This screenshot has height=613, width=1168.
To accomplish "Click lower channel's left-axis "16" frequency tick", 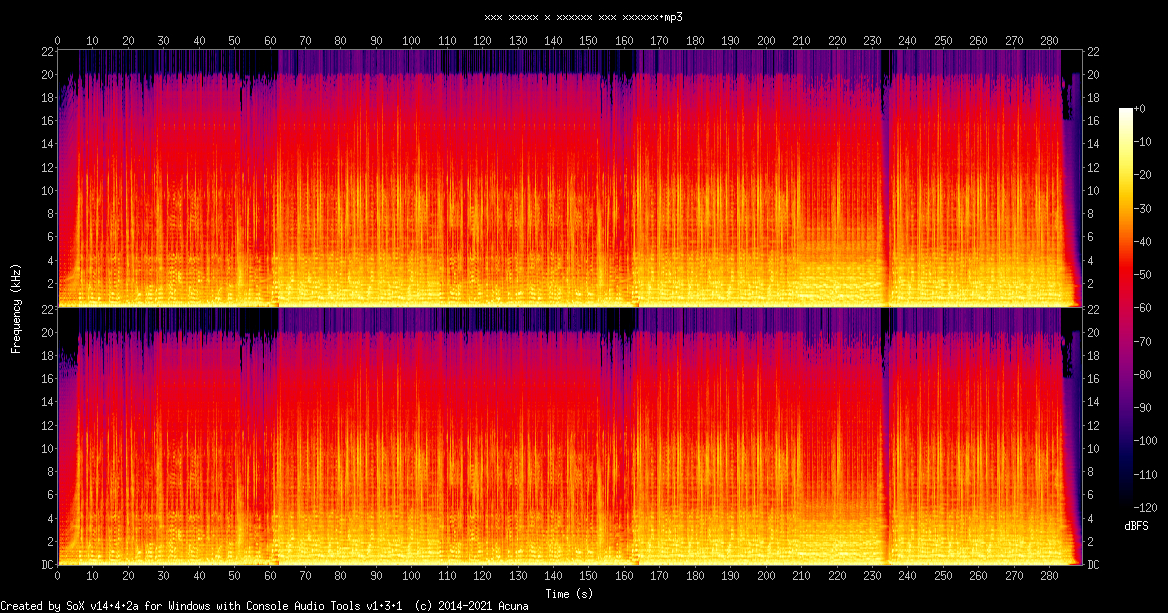I will 47,378.
